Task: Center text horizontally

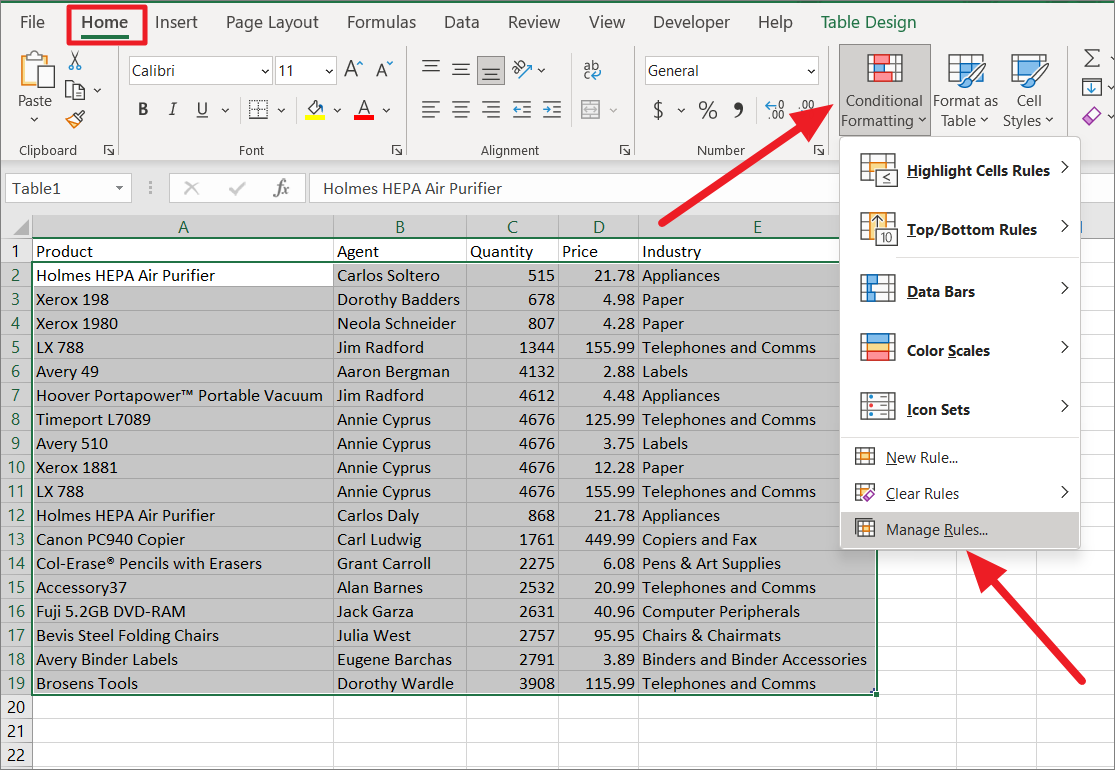Action: 461,109
